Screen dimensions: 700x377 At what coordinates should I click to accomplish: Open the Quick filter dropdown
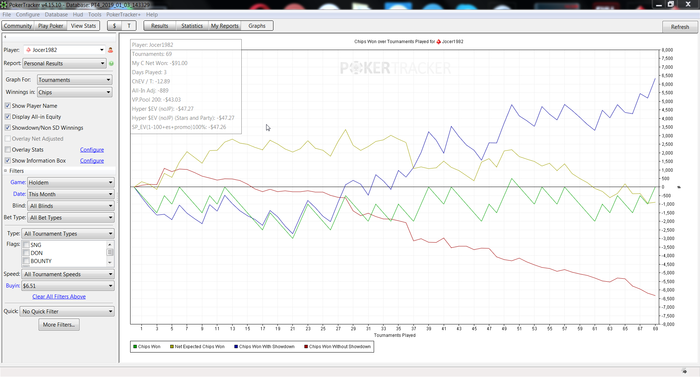coord(67,311)
